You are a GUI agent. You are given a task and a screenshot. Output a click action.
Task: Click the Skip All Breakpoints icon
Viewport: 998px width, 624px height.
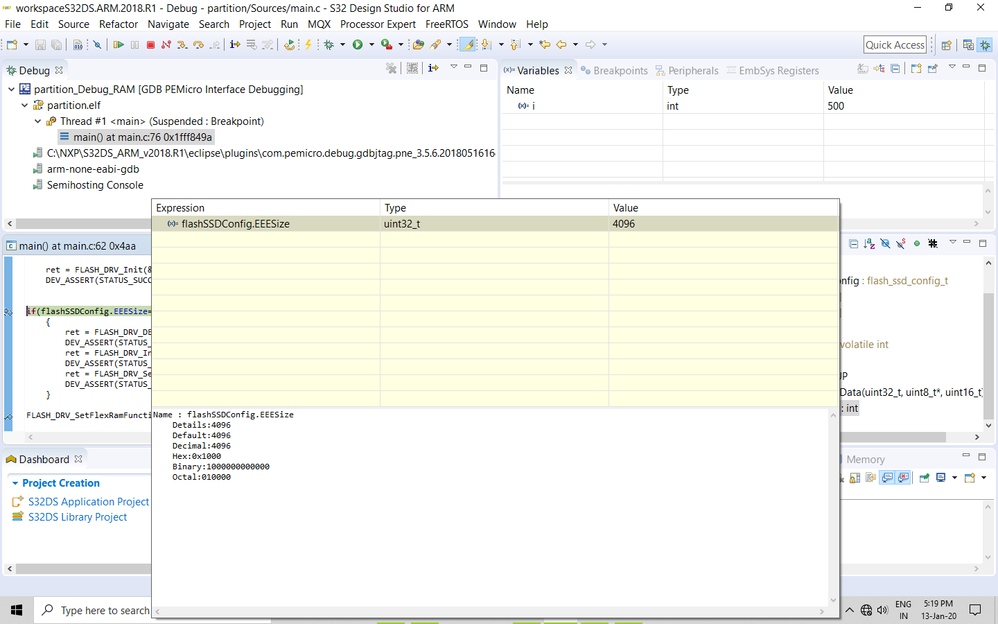click(x=97, y=45)
